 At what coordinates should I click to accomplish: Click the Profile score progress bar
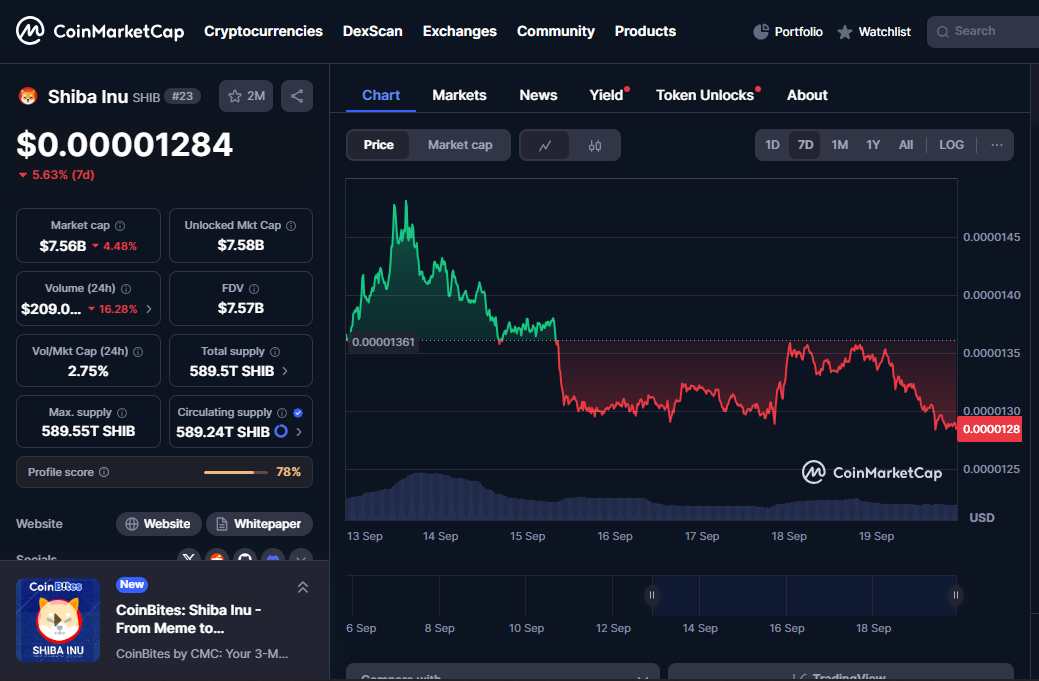(x=236, y=472)
